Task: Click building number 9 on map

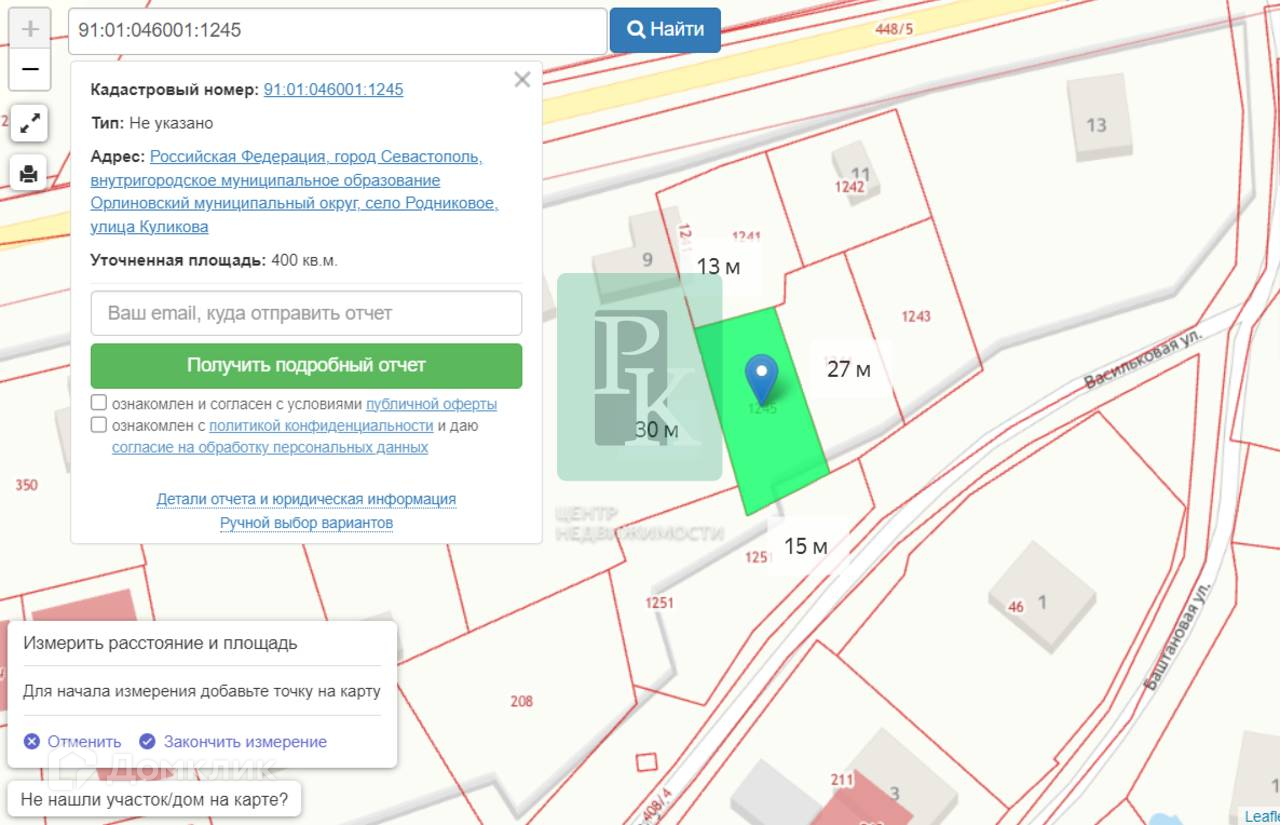Action: pyautogui.click(x=647, y=260)
